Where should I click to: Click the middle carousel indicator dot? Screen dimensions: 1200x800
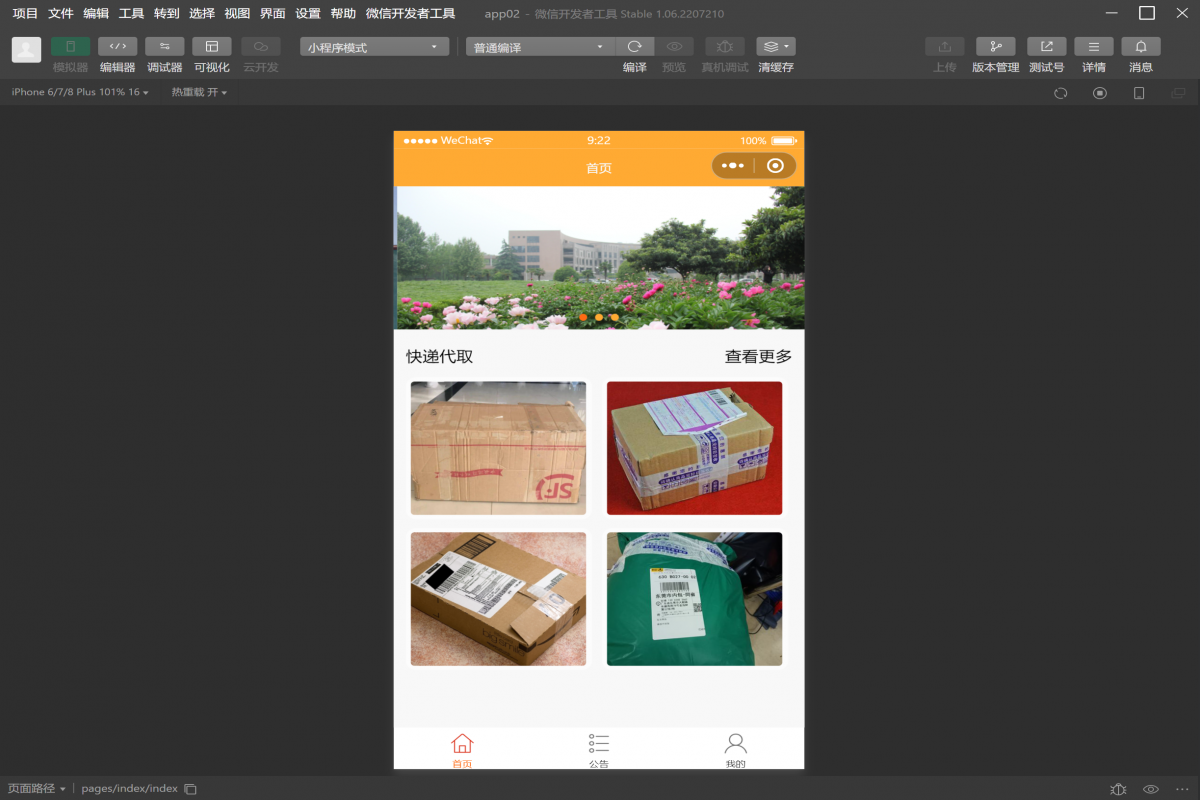tap(599, 317)
